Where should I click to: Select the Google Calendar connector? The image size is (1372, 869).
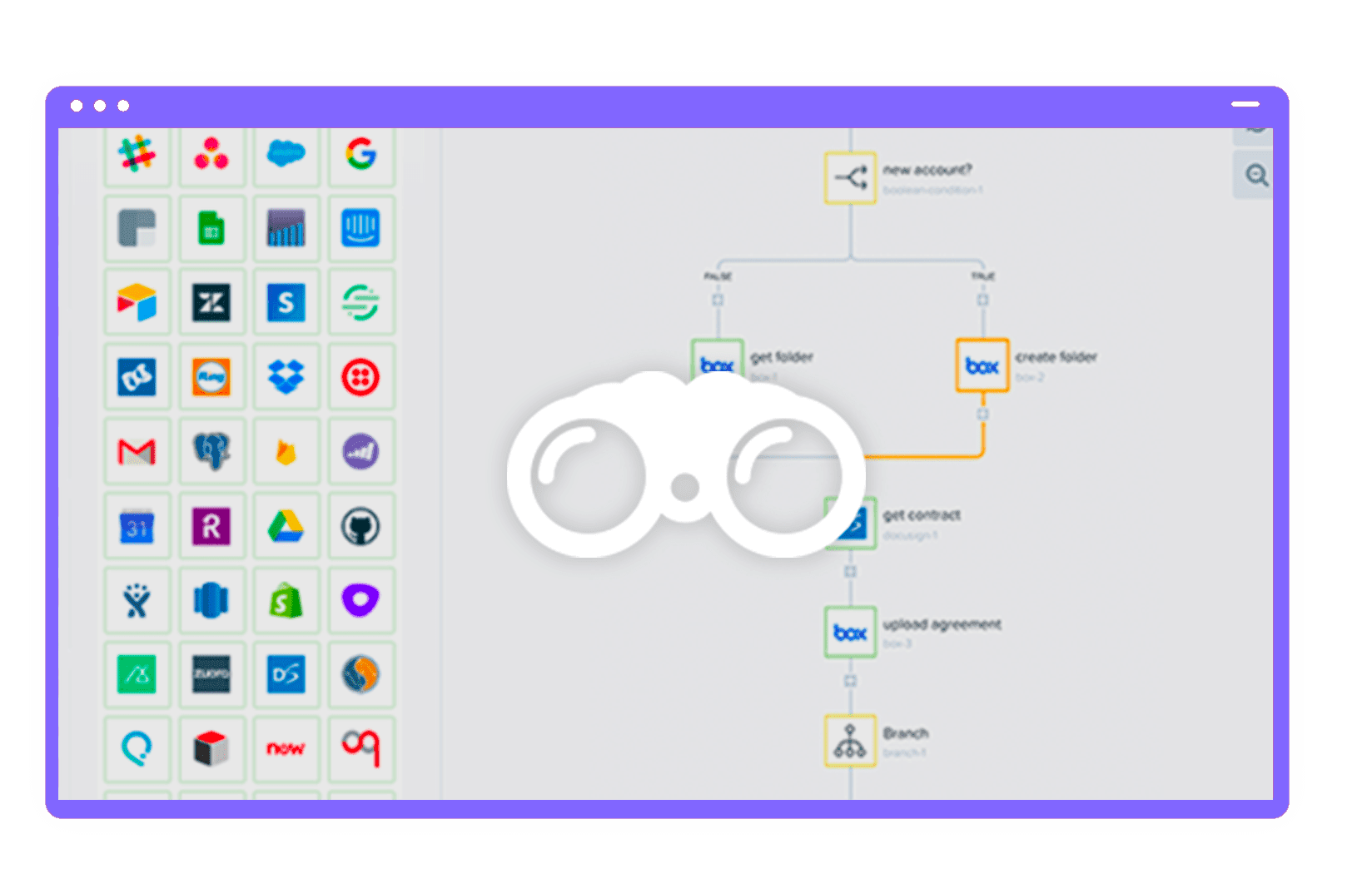click(x=137, y=526)
